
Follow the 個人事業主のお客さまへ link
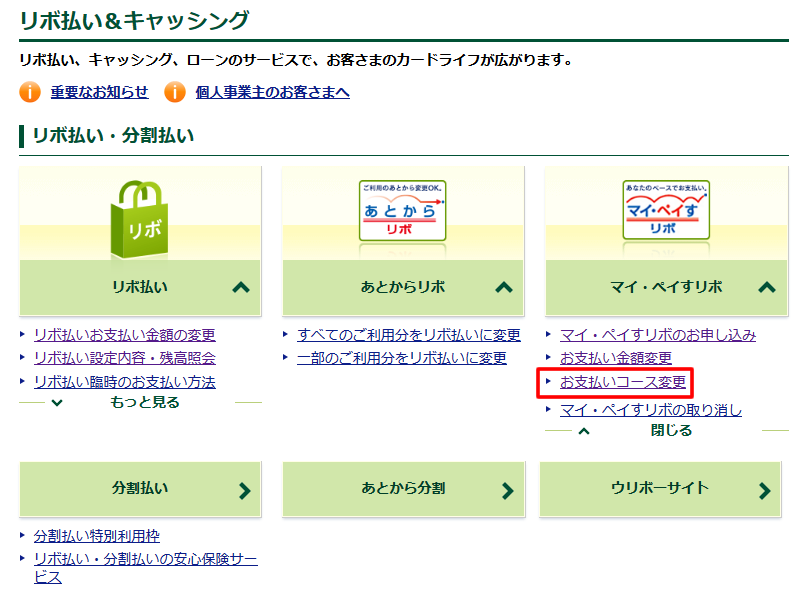[272, 92]
